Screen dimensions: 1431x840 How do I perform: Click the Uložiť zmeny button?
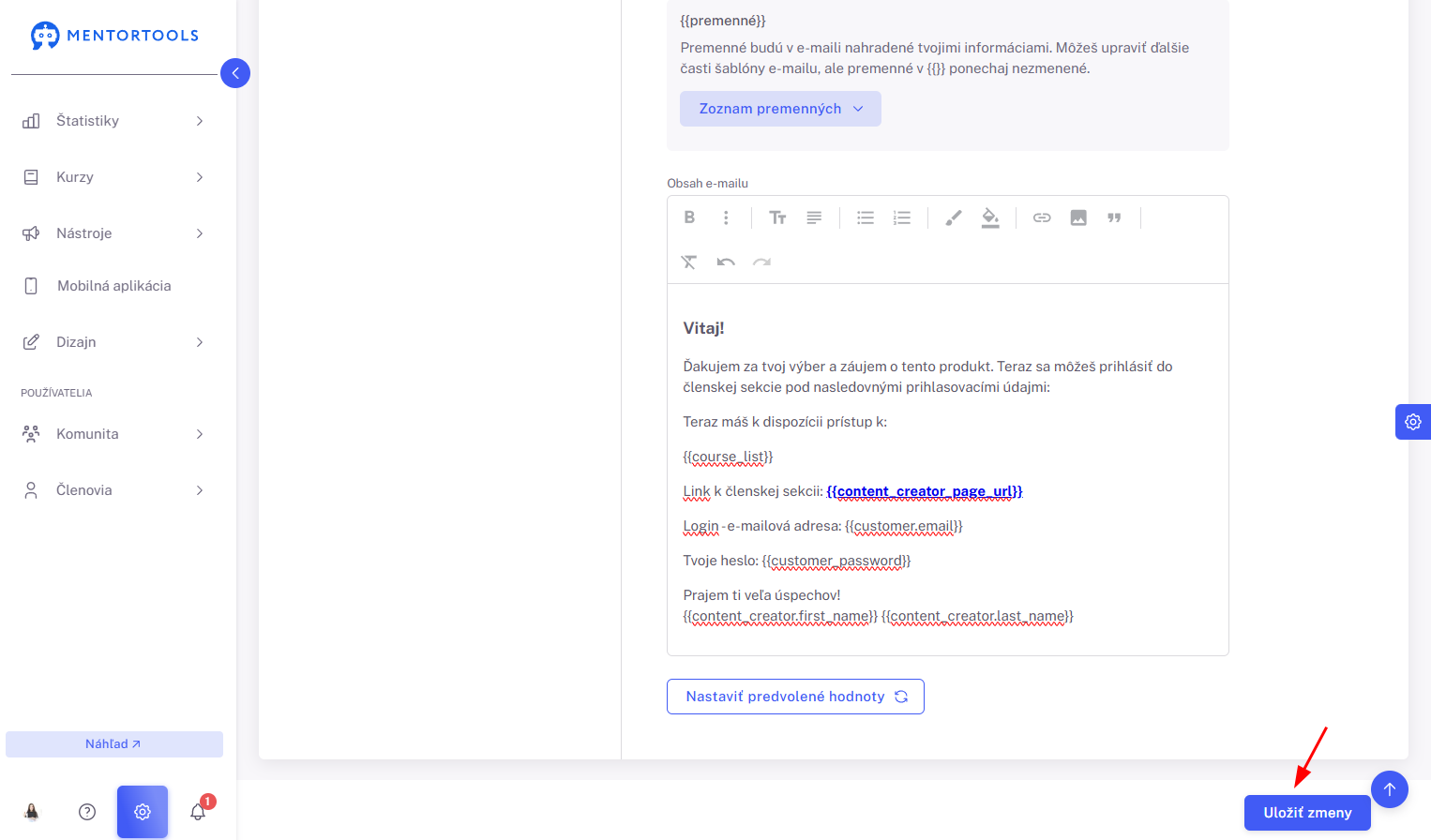[x=1307, y=813]
